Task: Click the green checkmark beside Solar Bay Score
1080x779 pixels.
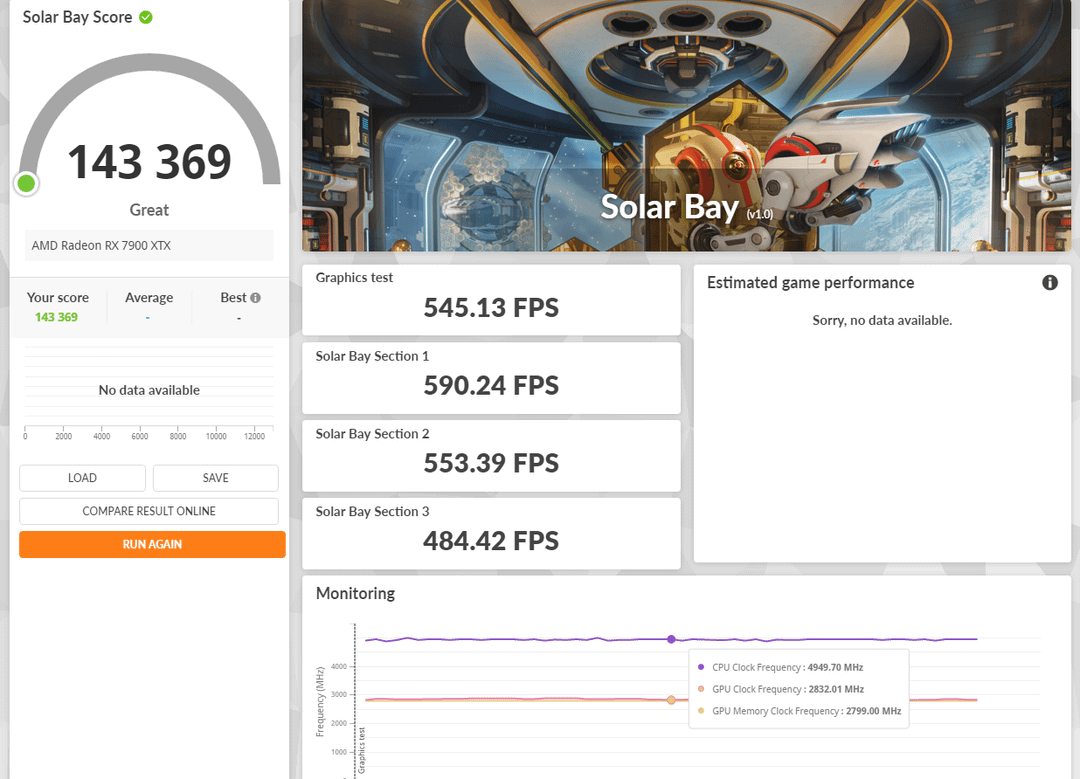Action: [x=146, y=17]
